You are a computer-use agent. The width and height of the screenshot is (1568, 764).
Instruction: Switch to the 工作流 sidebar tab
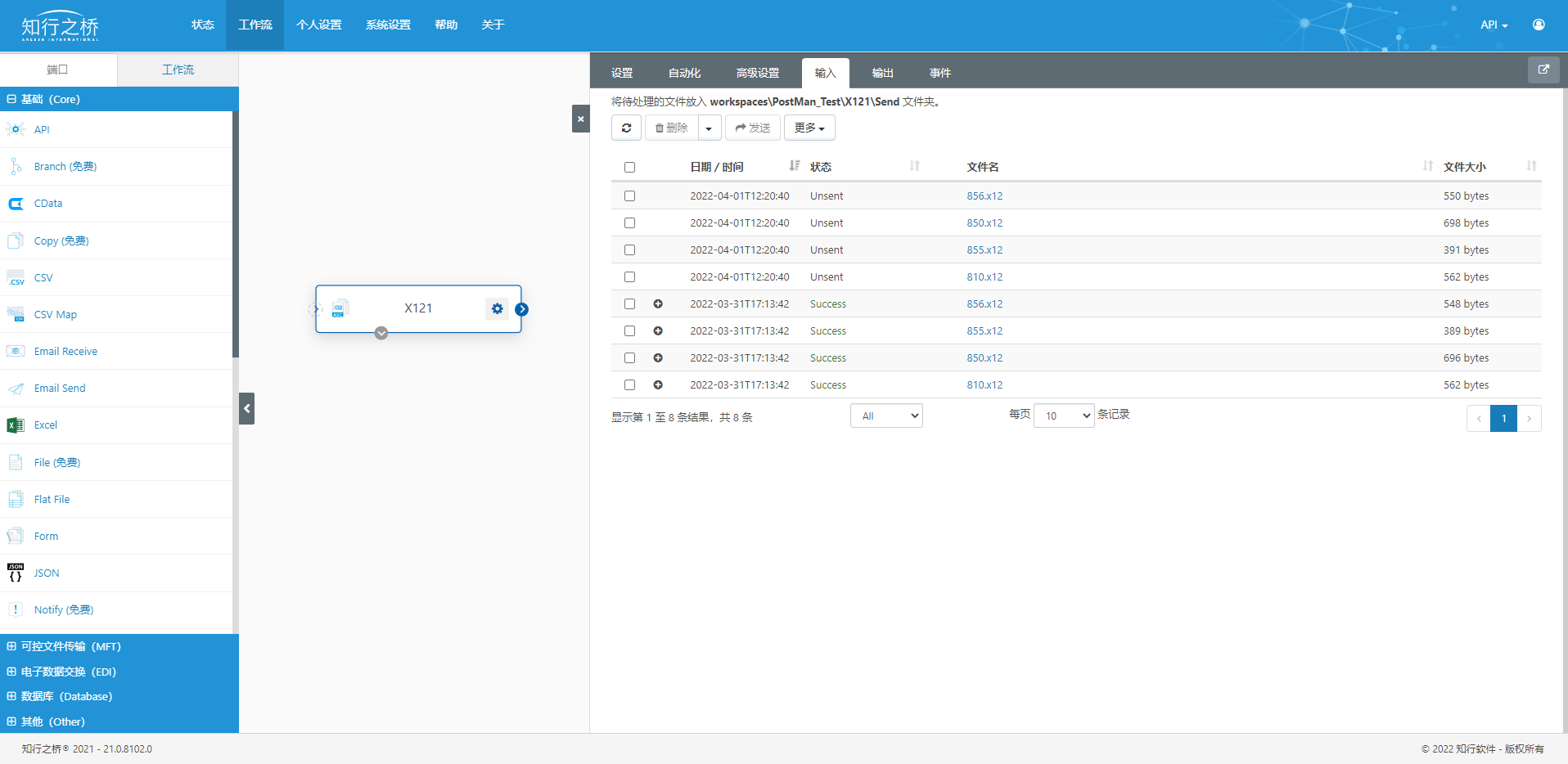[x=178, y=70]
